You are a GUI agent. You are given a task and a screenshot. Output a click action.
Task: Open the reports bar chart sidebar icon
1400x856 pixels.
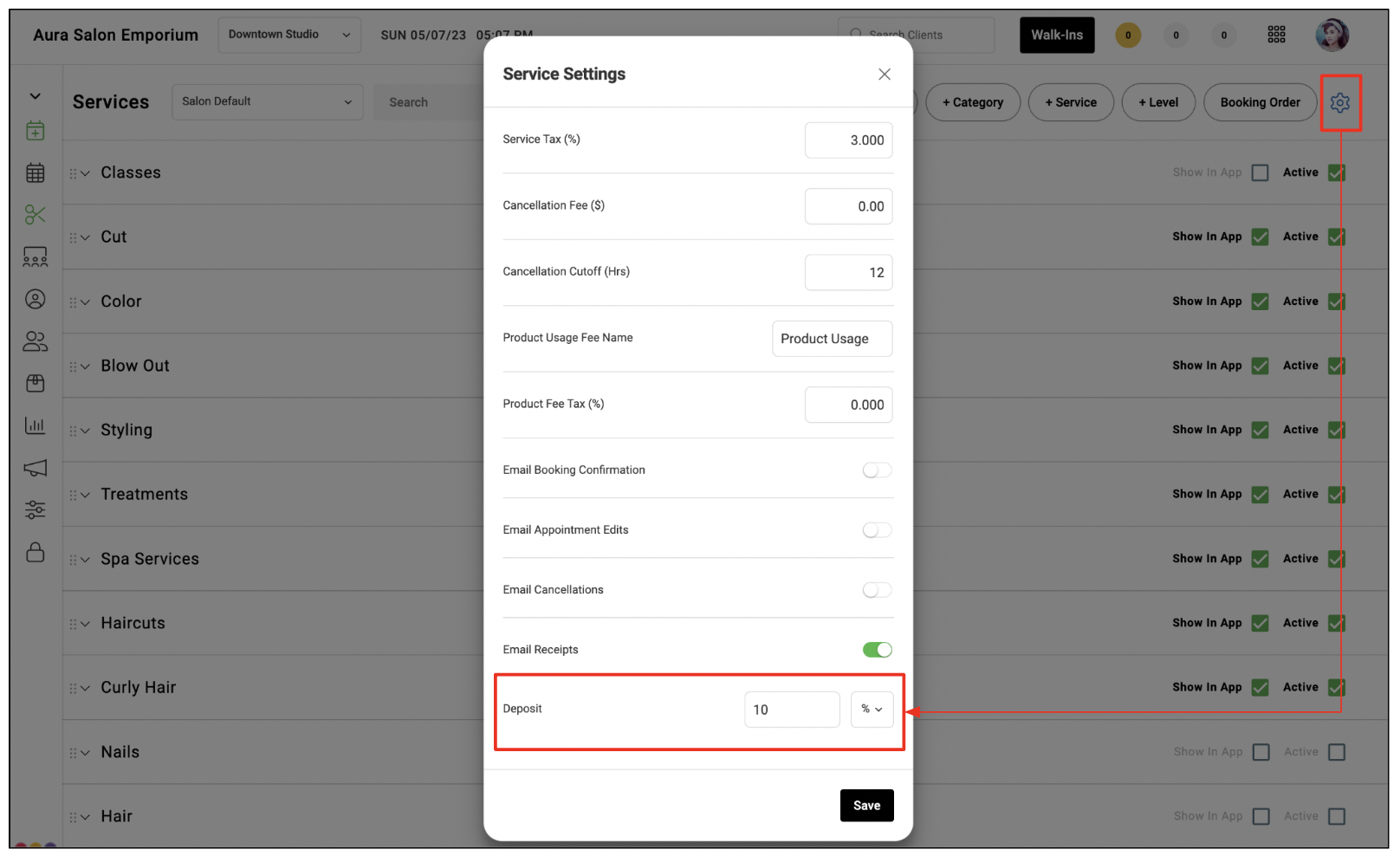click(x=36, y=425)
